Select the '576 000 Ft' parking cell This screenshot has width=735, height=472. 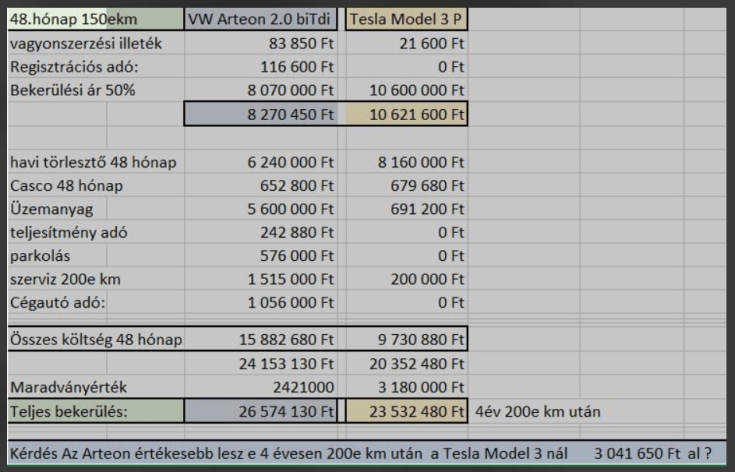coord(261,256)
